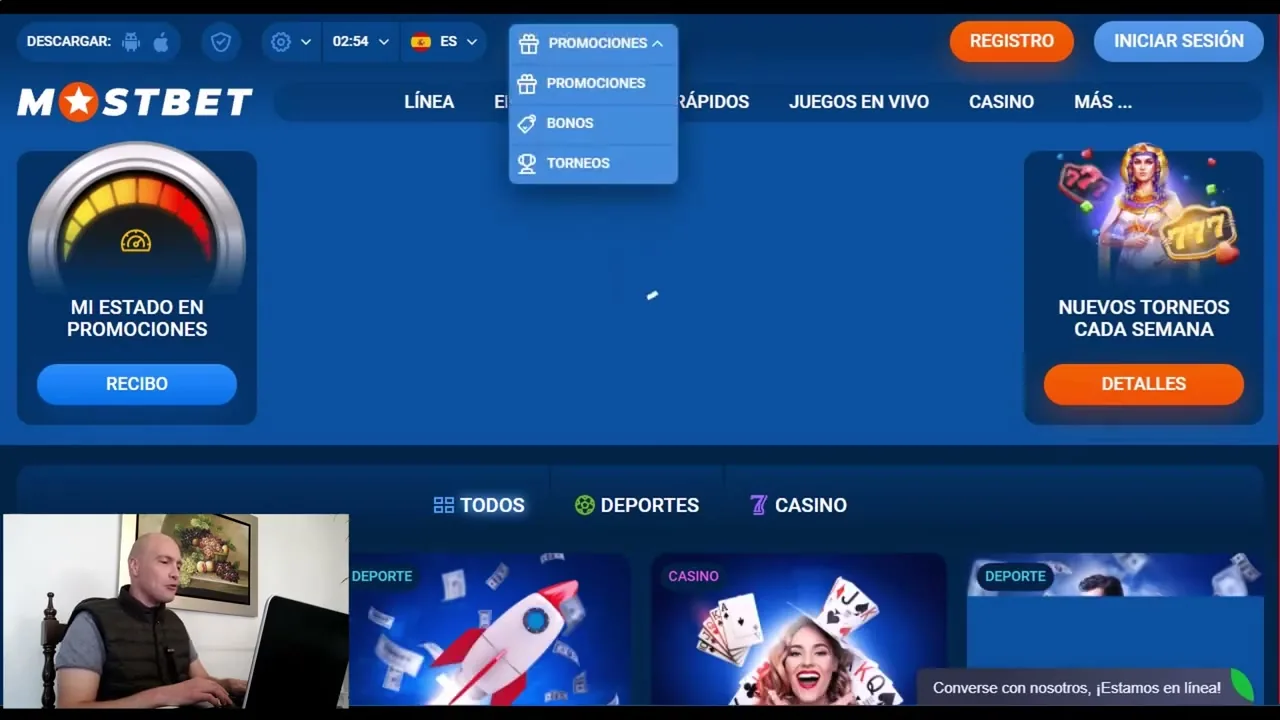Click the gift icon in Promociones menu row
1280x720 pixels.
pyautogui.click(x=527, y=83)
